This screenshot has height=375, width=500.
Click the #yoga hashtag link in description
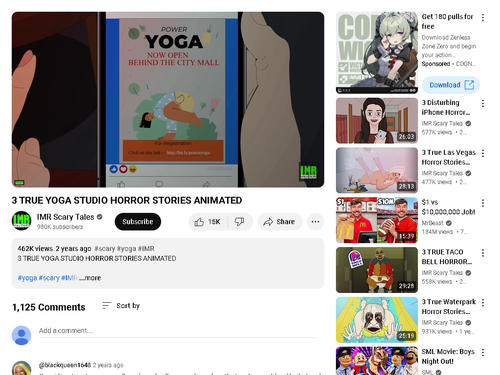(27, 278)
